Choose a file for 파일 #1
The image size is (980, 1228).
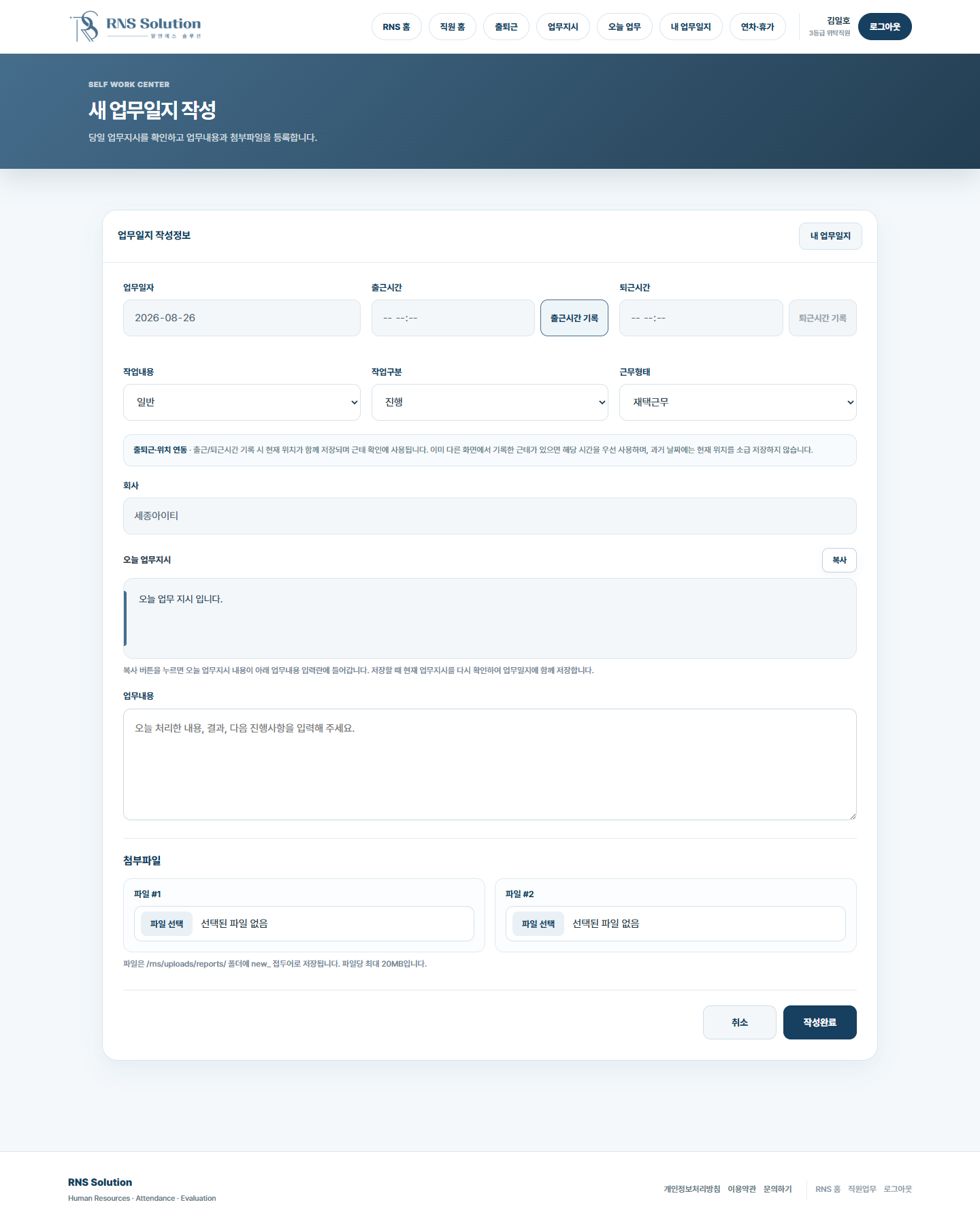(x=167, y=924)
